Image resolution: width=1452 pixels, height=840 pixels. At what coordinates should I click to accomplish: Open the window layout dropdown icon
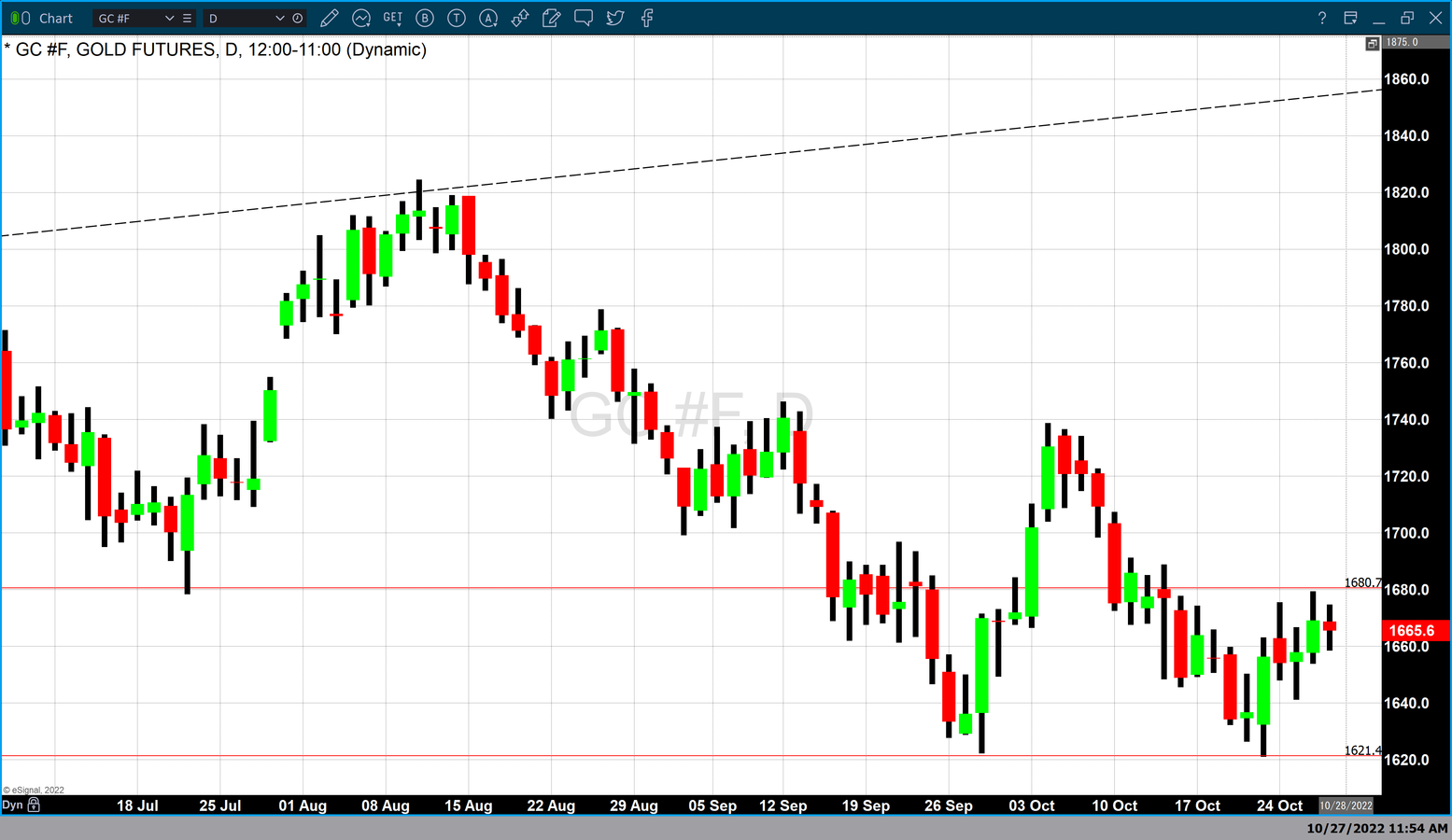[x=1350, y=18]
